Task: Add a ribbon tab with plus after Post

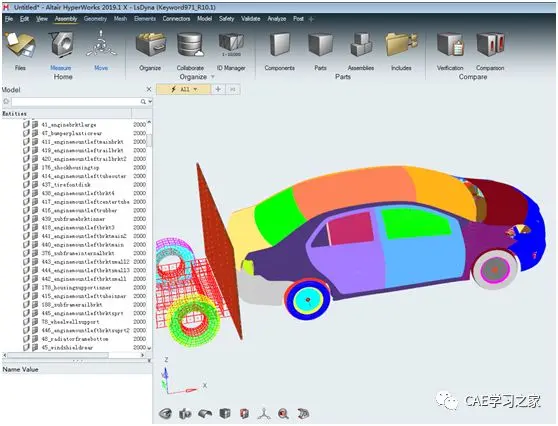Action: (x=311, y=19)
